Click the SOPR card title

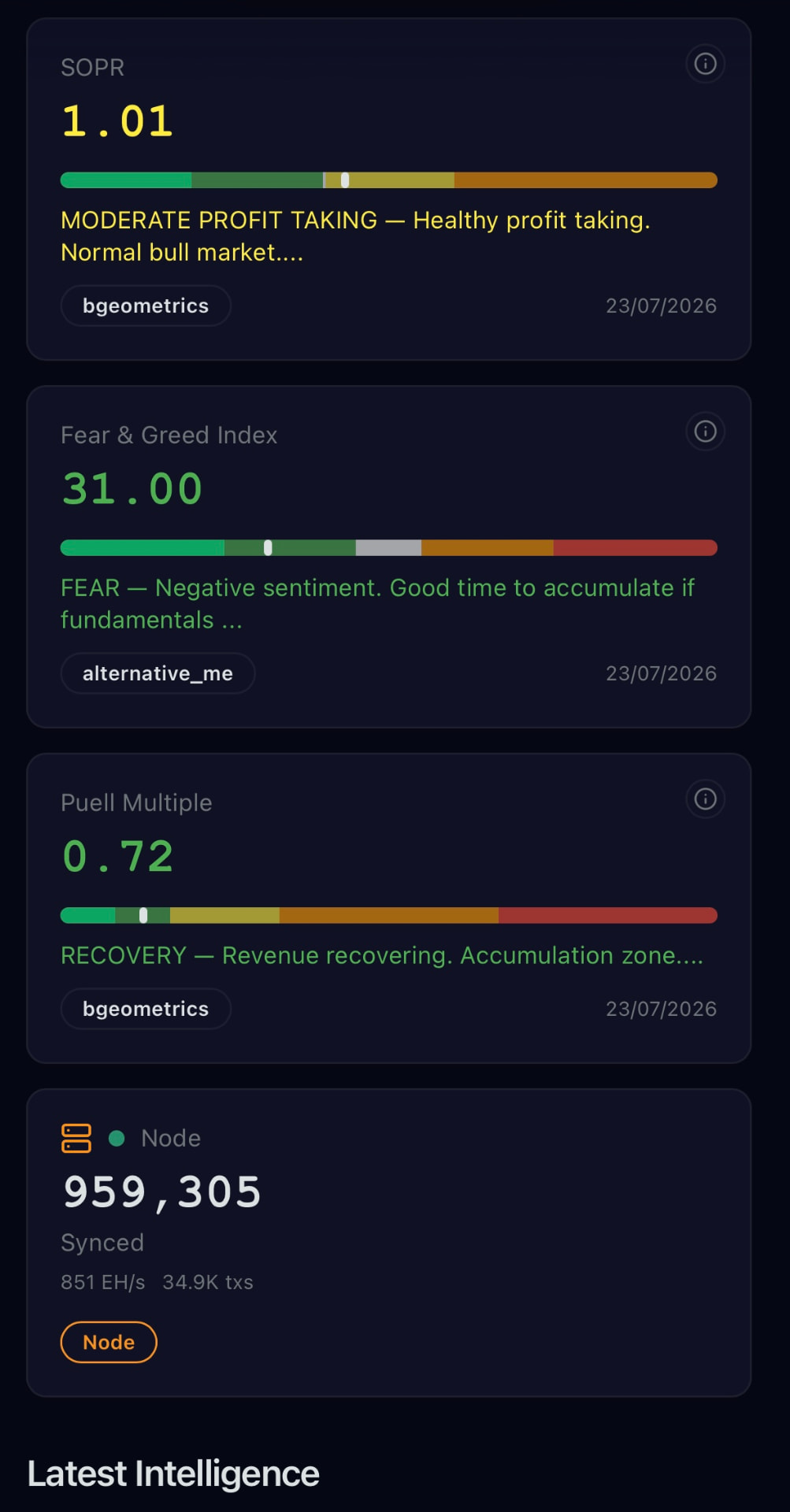[92, 68]
